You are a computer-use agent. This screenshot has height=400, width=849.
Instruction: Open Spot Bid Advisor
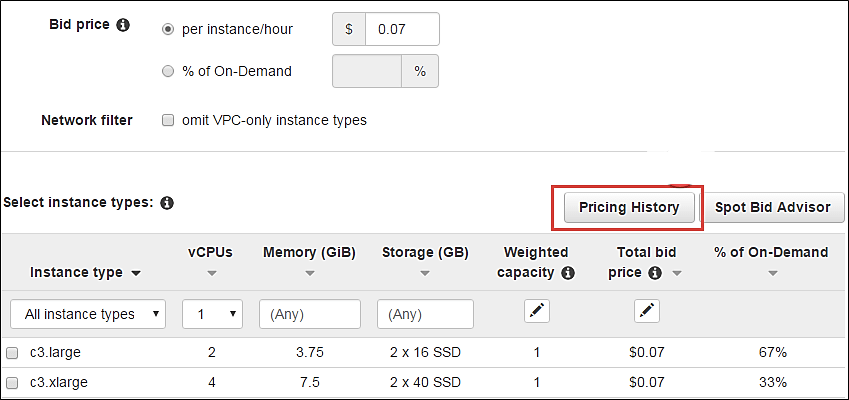(773, 207)
